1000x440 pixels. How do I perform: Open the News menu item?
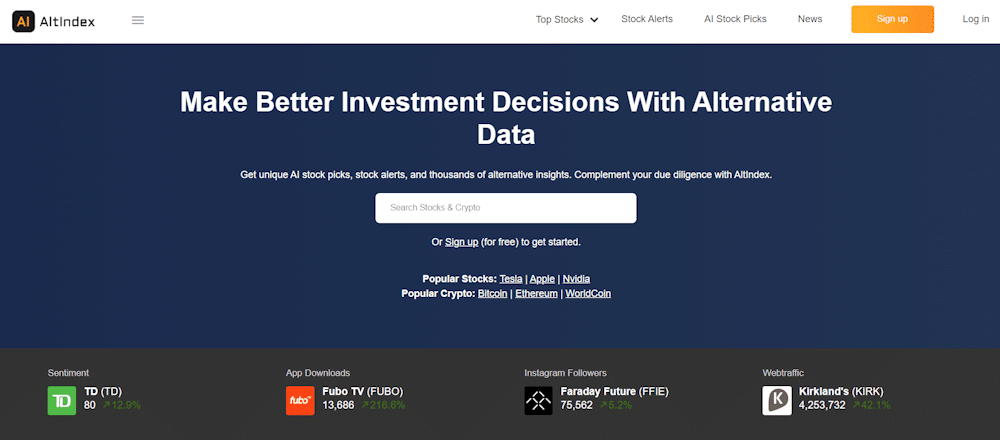(810, 19)
